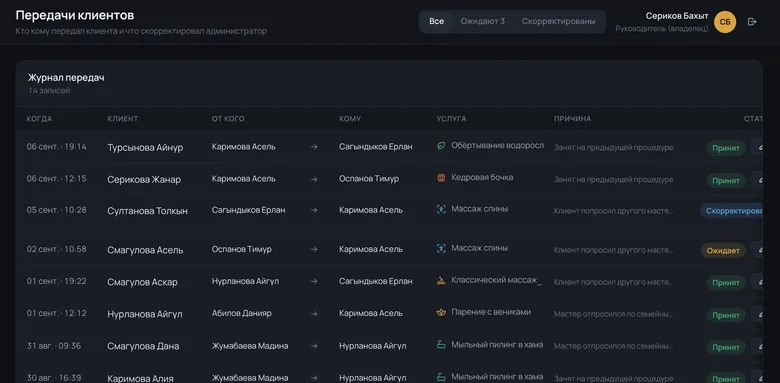Viewport: 780px width, 383px height.
Task: Open the СБ user avatar
Action: (x=725, y=22)
